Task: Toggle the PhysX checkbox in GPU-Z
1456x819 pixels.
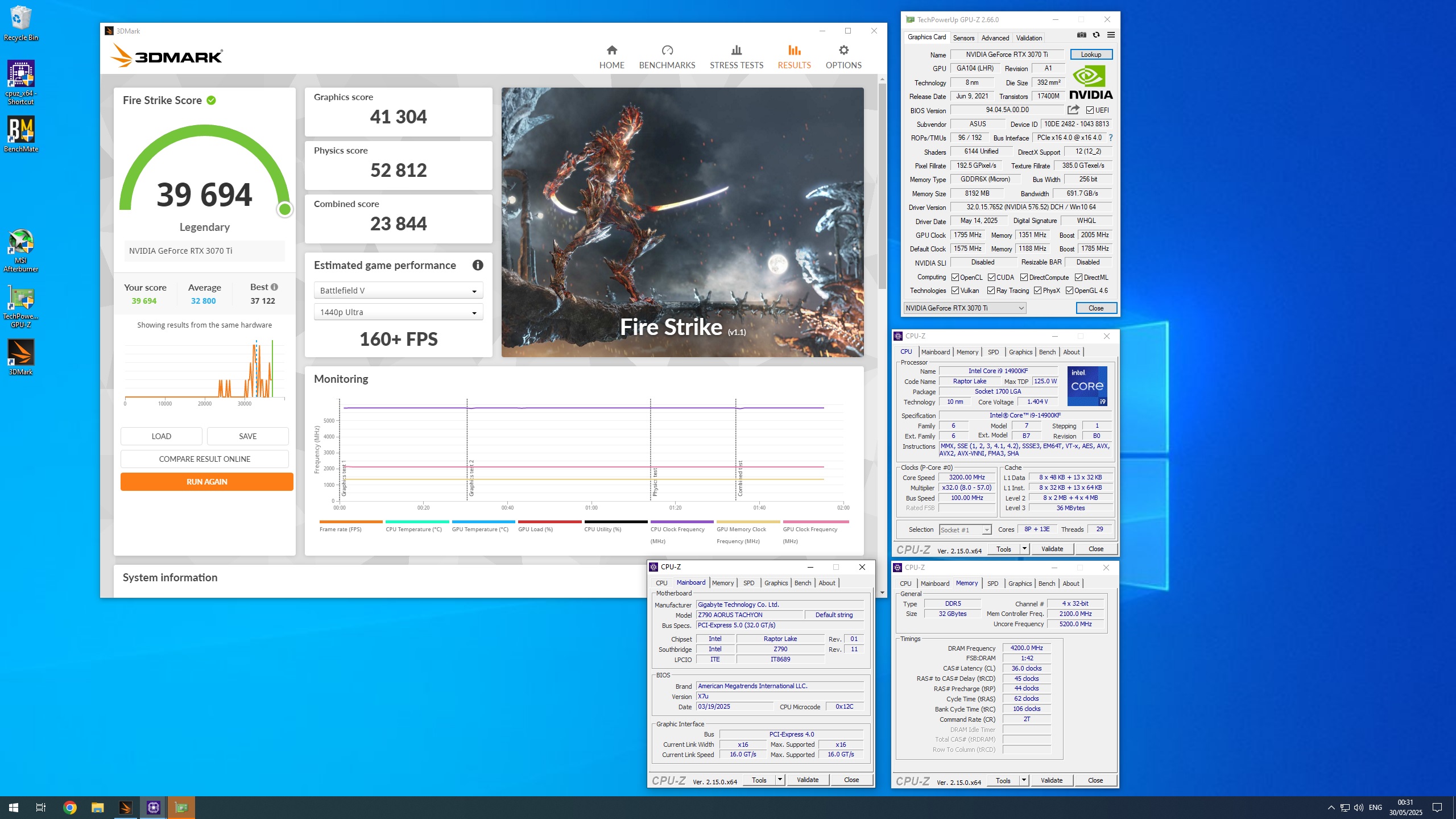Action: tap(1037, 291)
